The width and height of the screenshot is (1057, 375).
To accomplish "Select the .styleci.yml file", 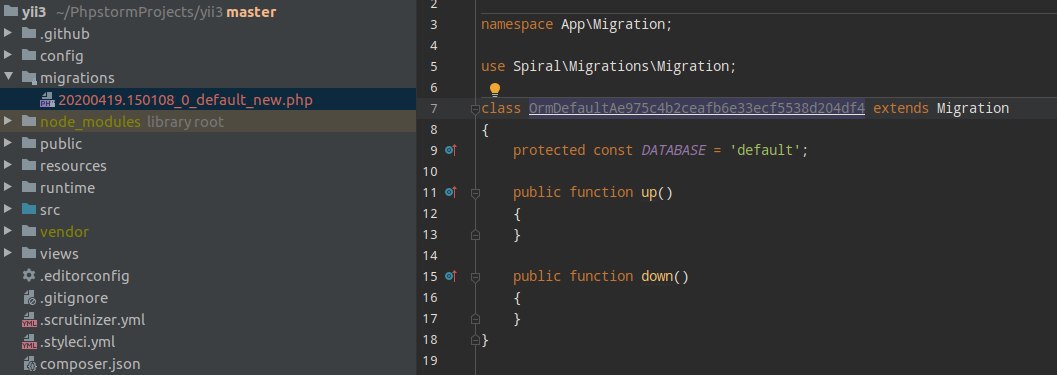I will [78, 342].
